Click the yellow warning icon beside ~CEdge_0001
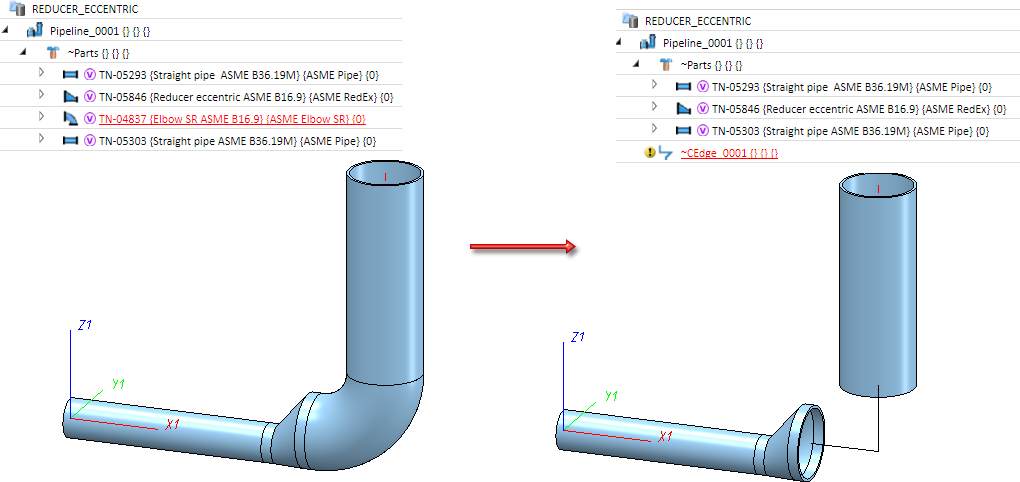 click(x=649, y=153)
